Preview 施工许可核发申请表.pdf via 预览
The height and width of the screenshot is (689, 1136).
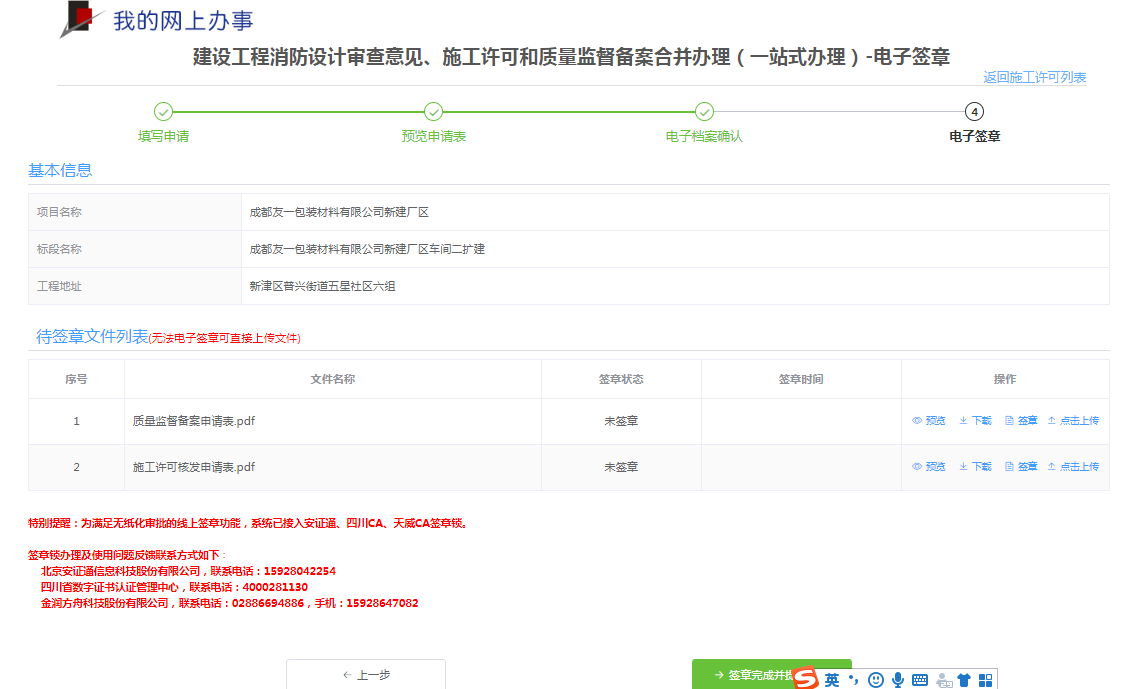pos(929,467)
